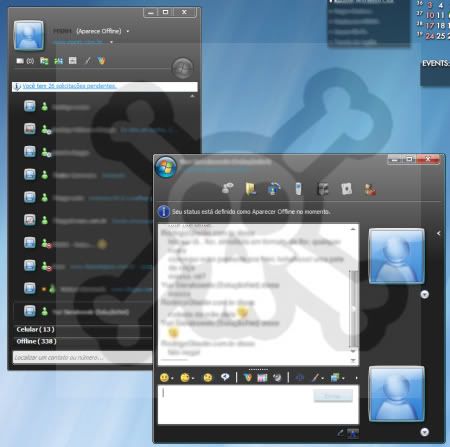Click the round Windows orb in contact list window
Viewport: 450px width, 447px height.
coord(182,68)
